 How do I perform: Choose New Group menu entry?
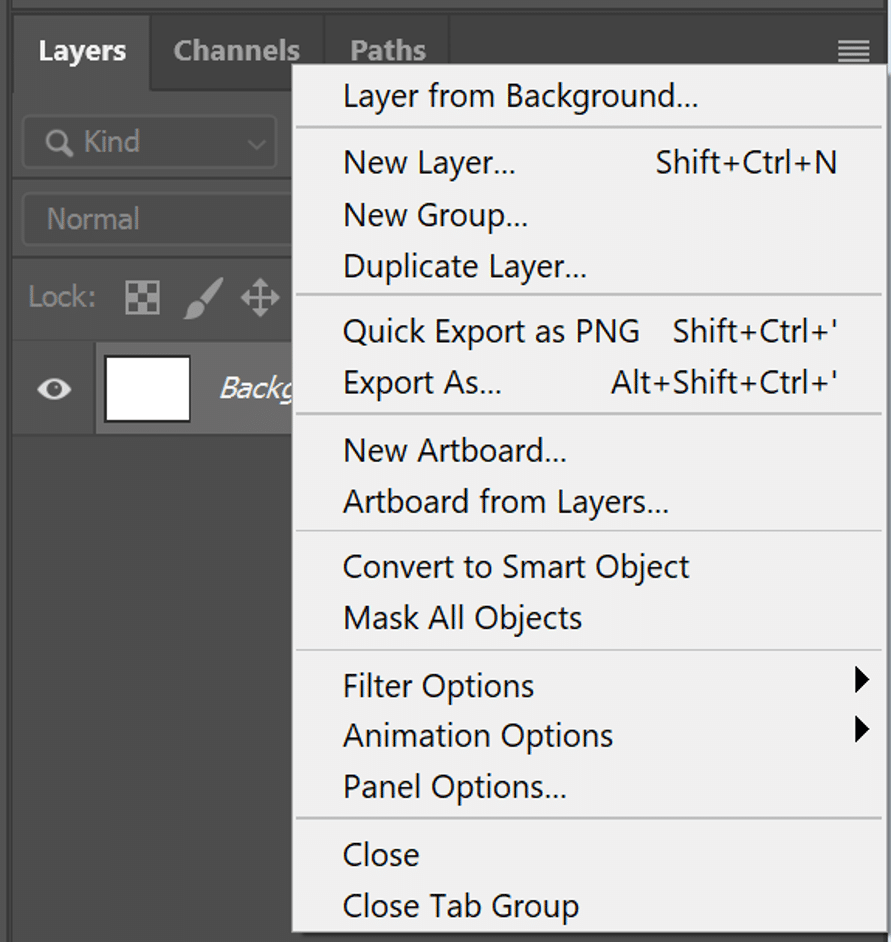435,215
